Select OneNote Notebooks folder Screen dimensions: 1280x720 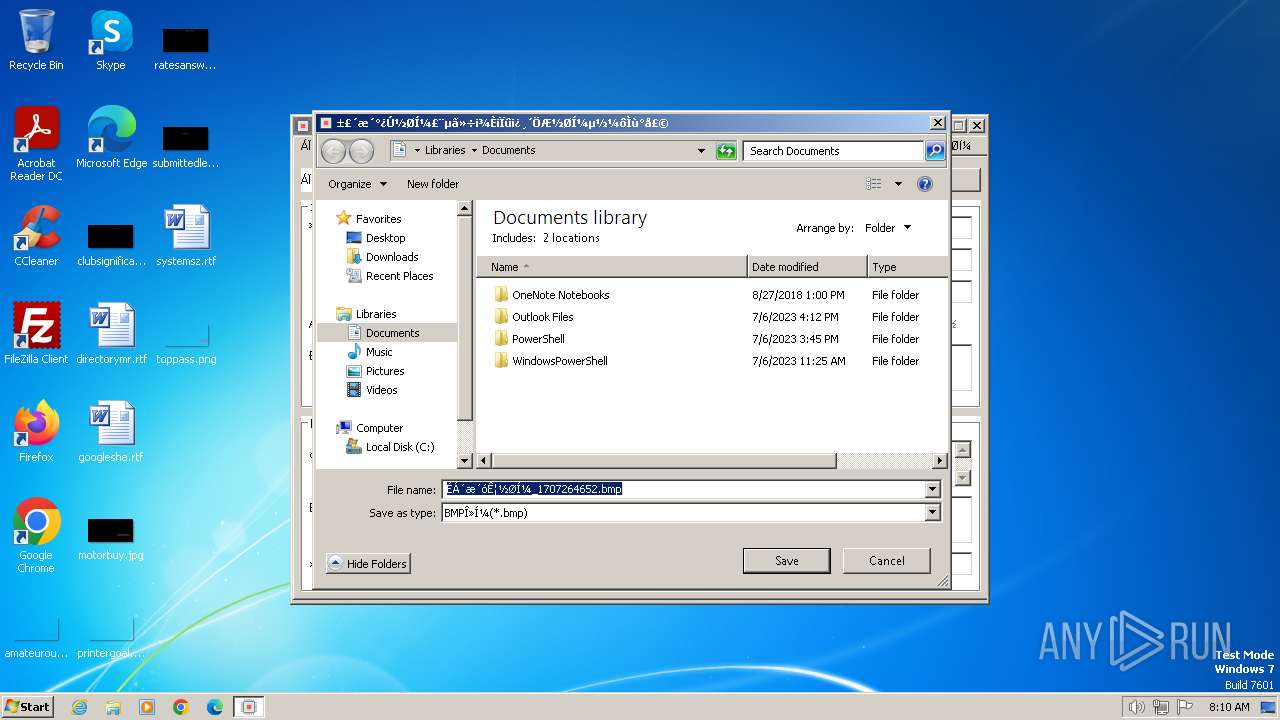[560, 295]
